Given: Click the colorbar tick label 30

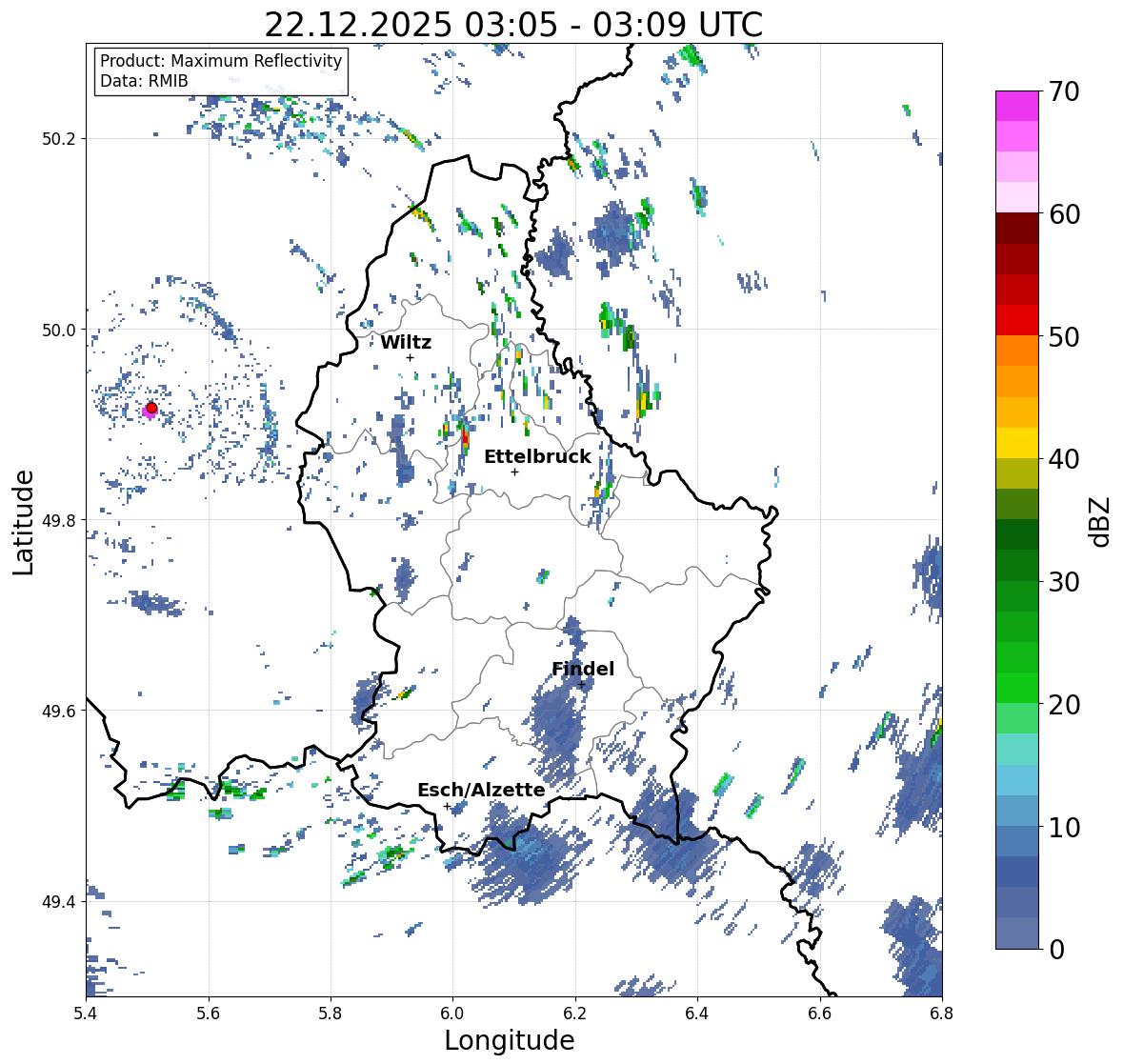Looking at the screenshot, I should (1064, 581).
